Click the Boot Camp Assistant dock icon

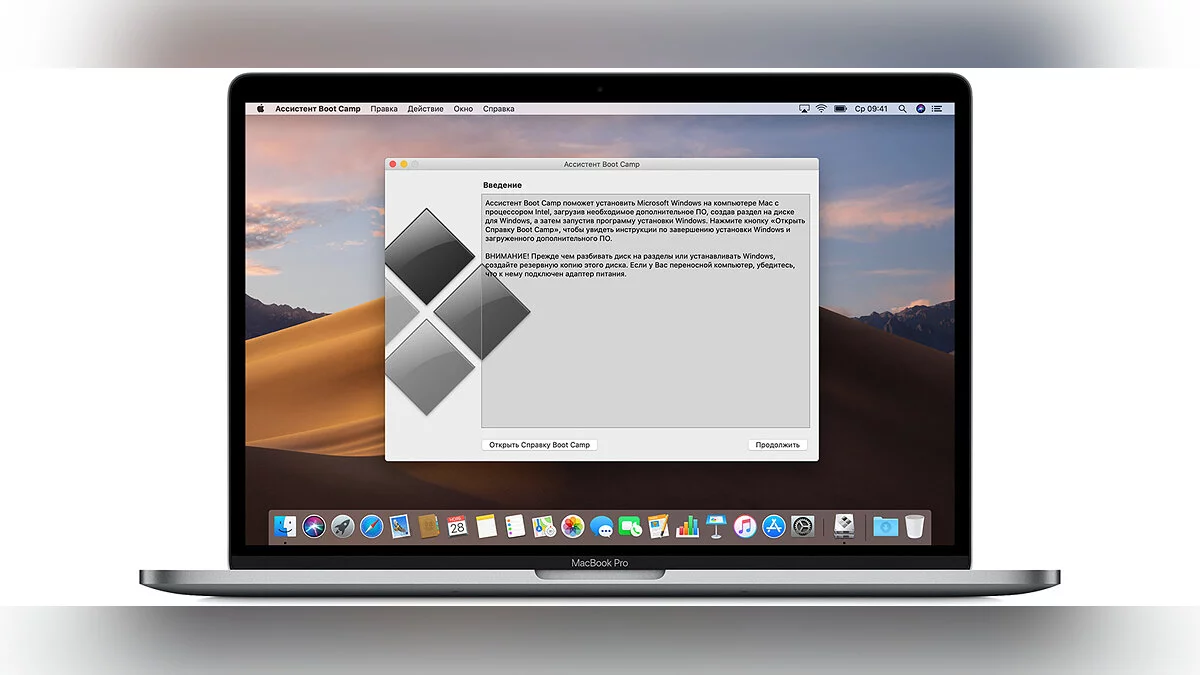pos(843,525)
